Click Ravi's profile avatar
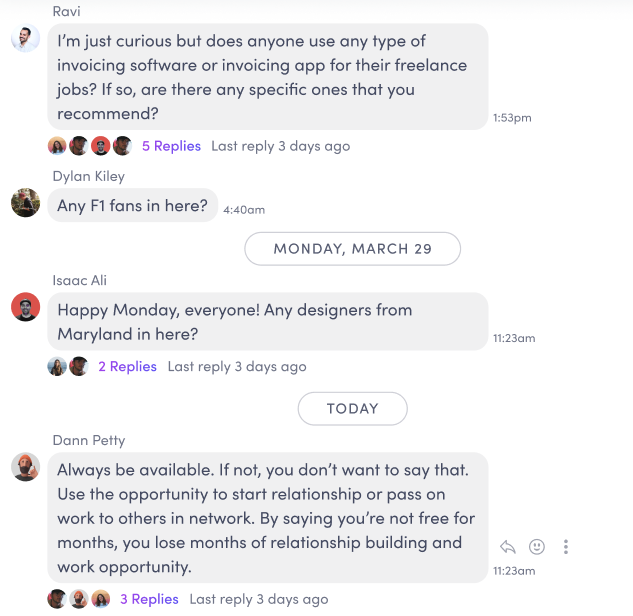Viewport: 633px width, 616px height. 25,38
